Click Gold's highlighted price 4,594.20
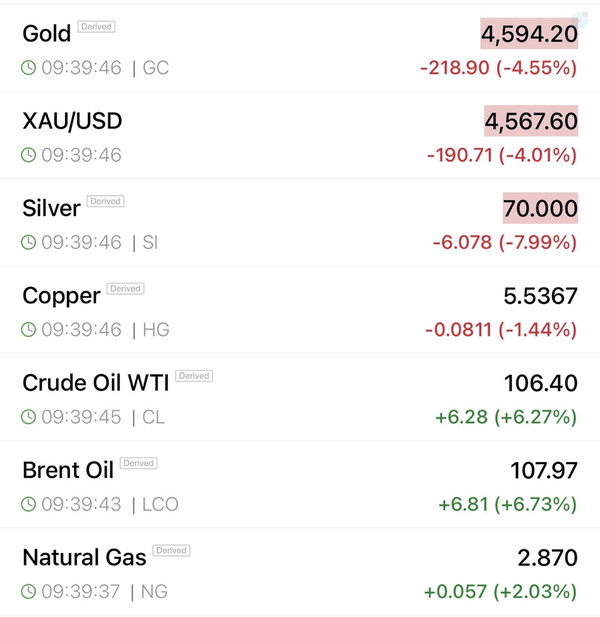The height and width of the screenshot is (617, 600). click(529, 34)
